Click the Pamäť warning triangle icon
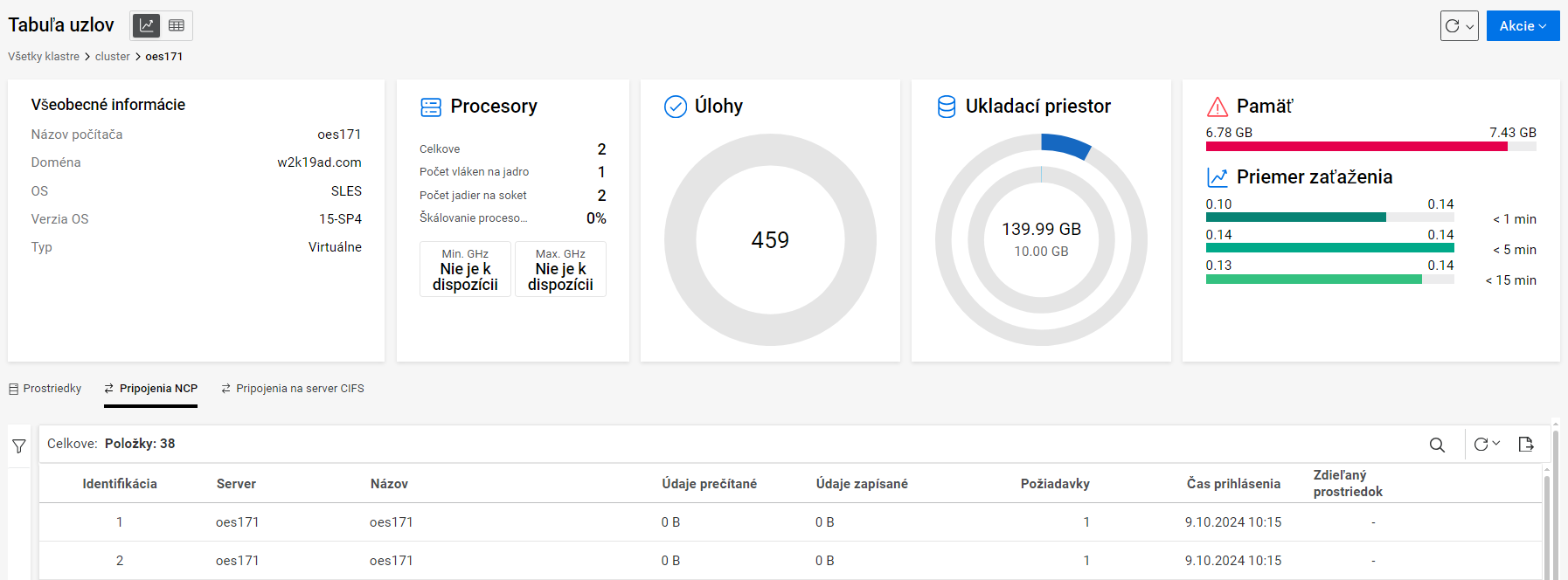This screenshot has width=1568, height=580. [1217, 107]
